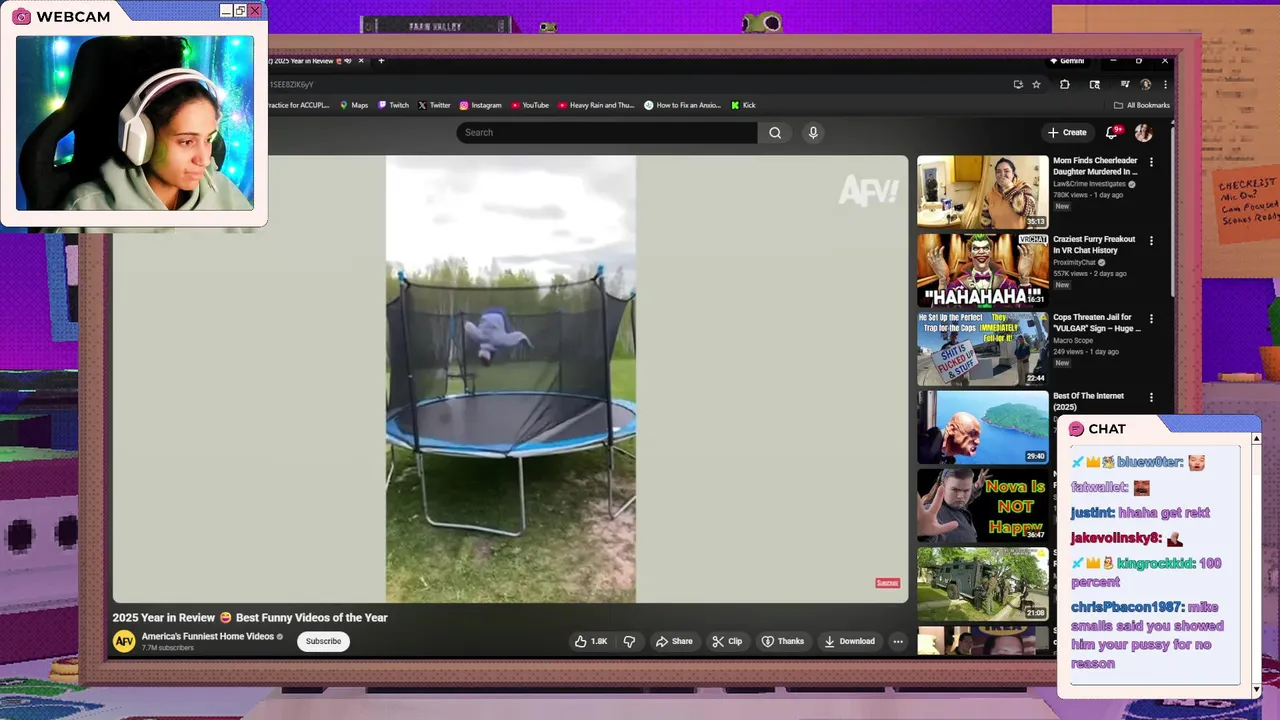Open the YouTube bookmark
Screen dimensions: 1280x720
[x=530, y=105]
